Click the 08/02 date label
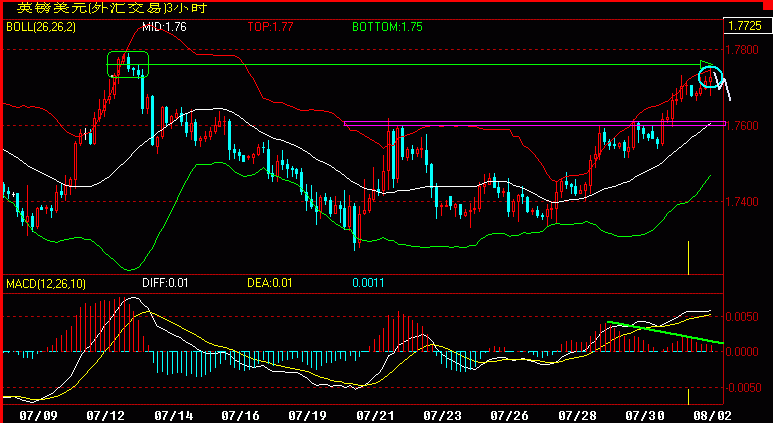Screen dimensions: 773x423 pos(711,415)
